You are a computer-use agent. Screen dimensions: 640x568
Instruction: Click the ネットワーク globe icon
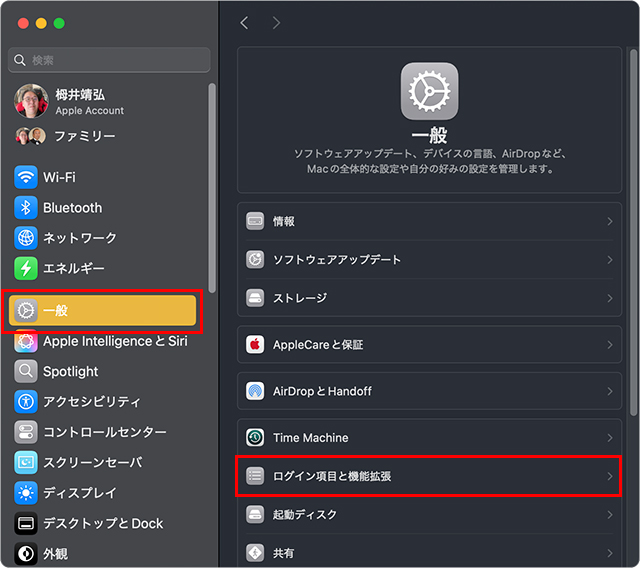pyautogui.click(x=26, y=238)
